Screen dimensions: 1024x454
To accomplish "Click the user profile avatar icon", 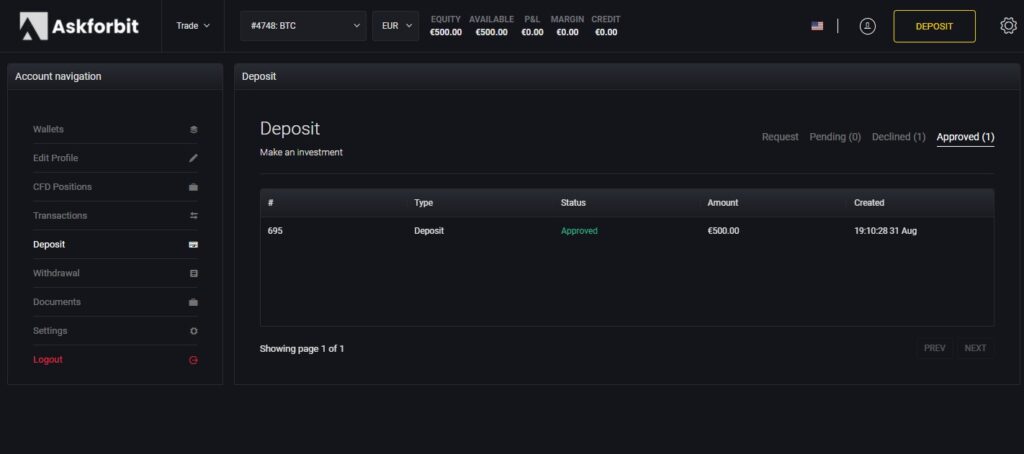I will pos(867,26).
